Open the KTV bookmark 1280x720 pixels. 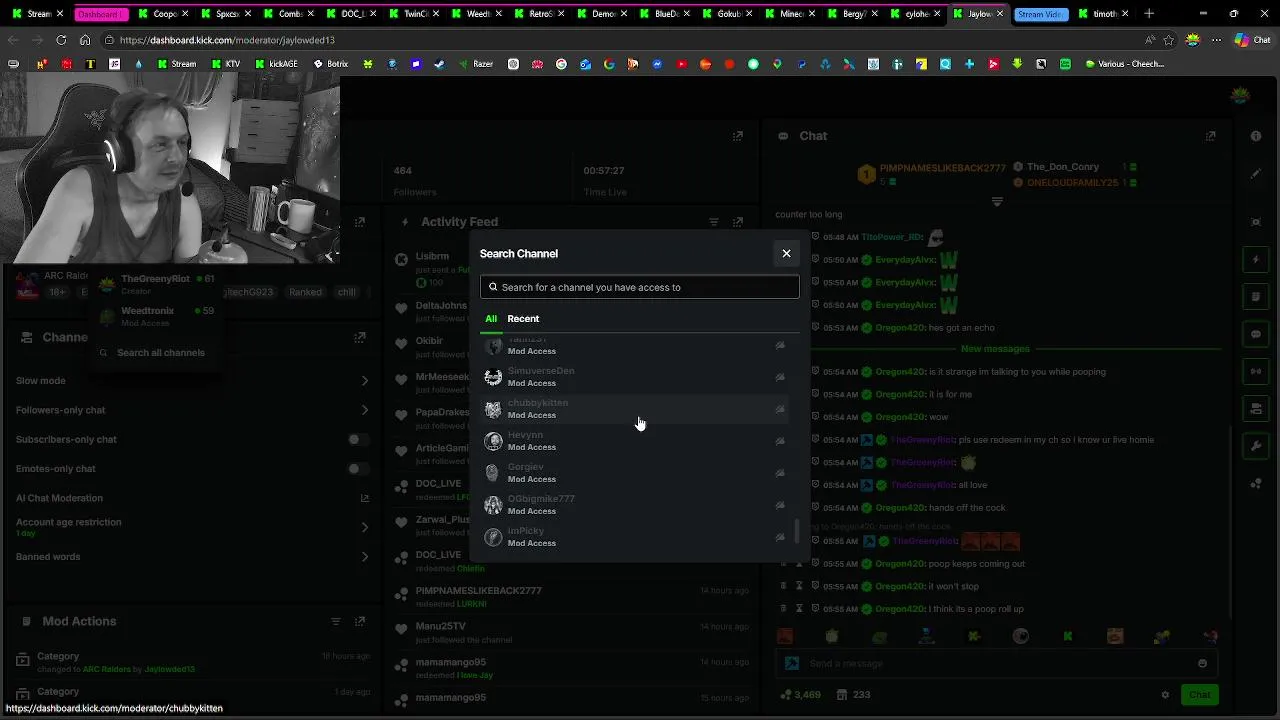tap(226, 64)
